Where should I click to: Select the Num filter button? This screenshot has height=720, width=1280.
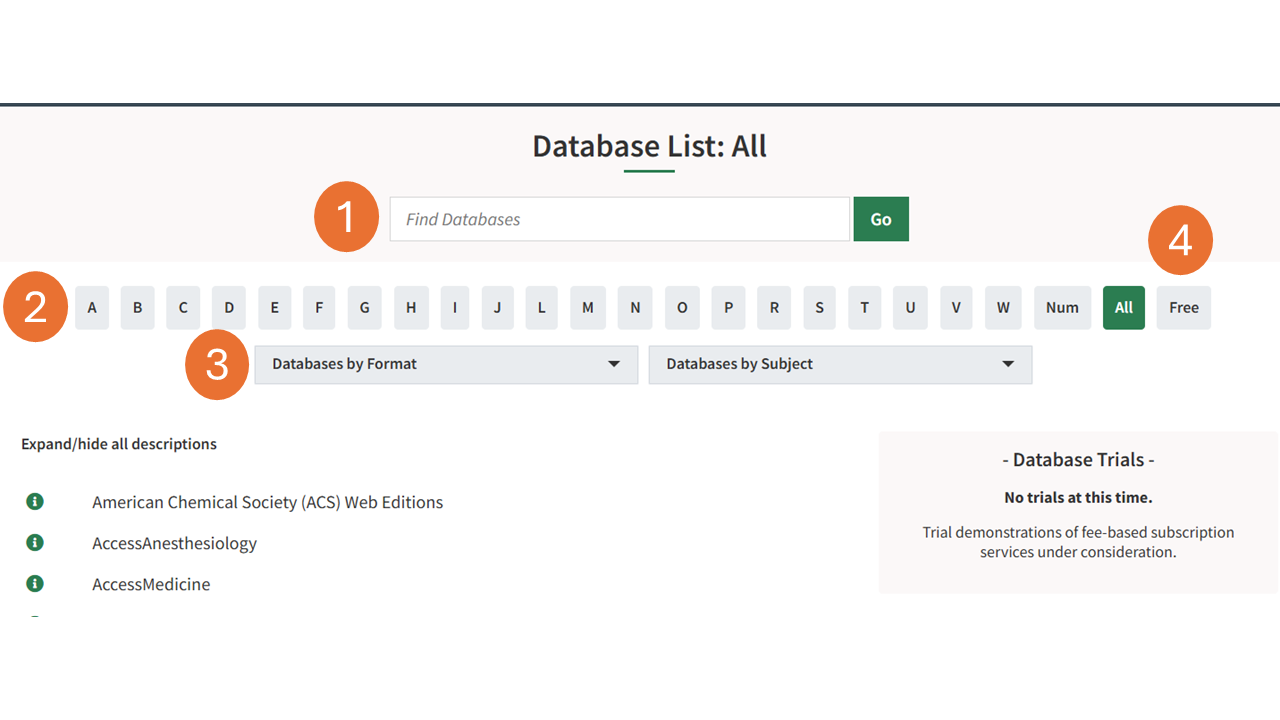tap(1062, 308)
